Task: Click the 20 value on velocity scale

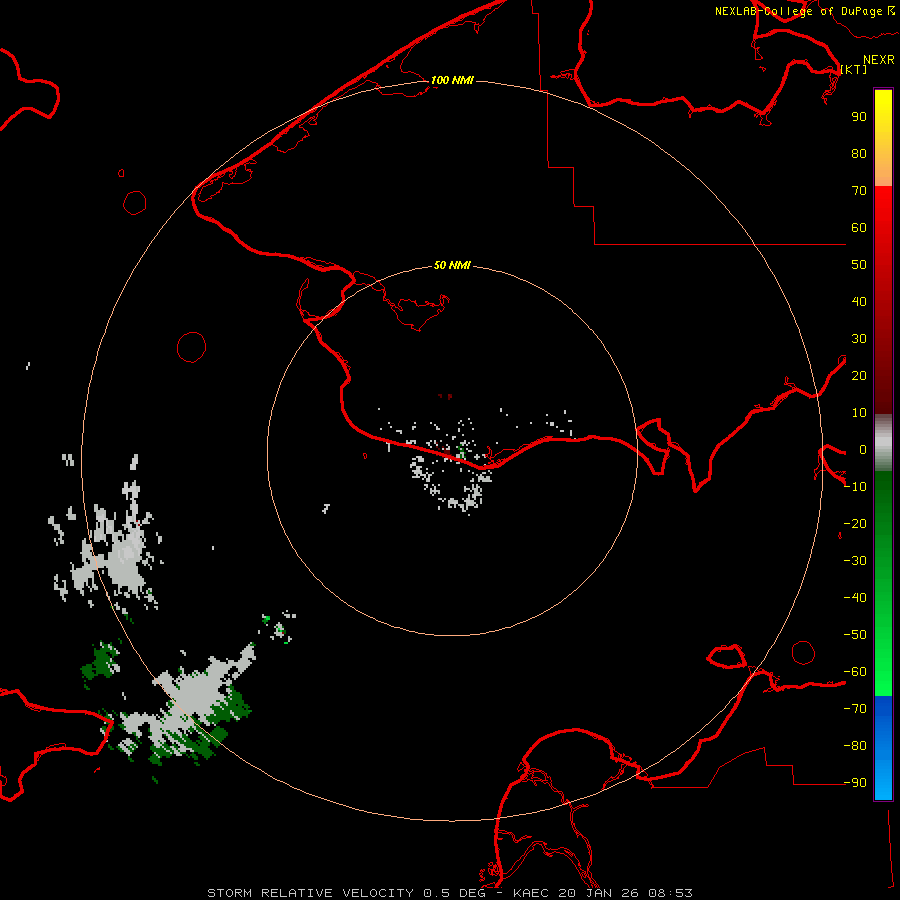Action: (859, 375)
